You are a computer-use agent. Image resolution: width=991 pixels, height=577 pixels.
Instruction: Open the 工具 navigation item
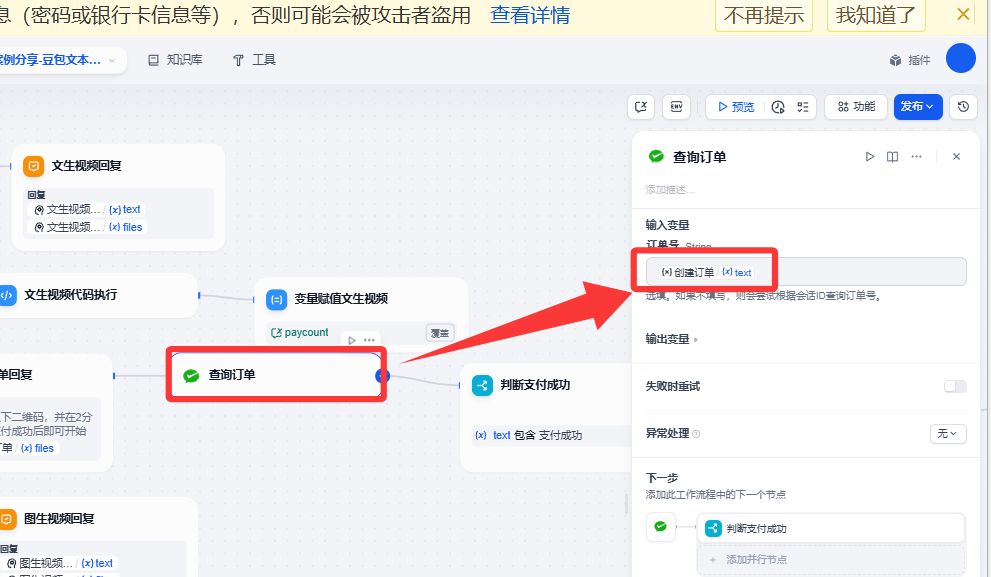point(254,60)
